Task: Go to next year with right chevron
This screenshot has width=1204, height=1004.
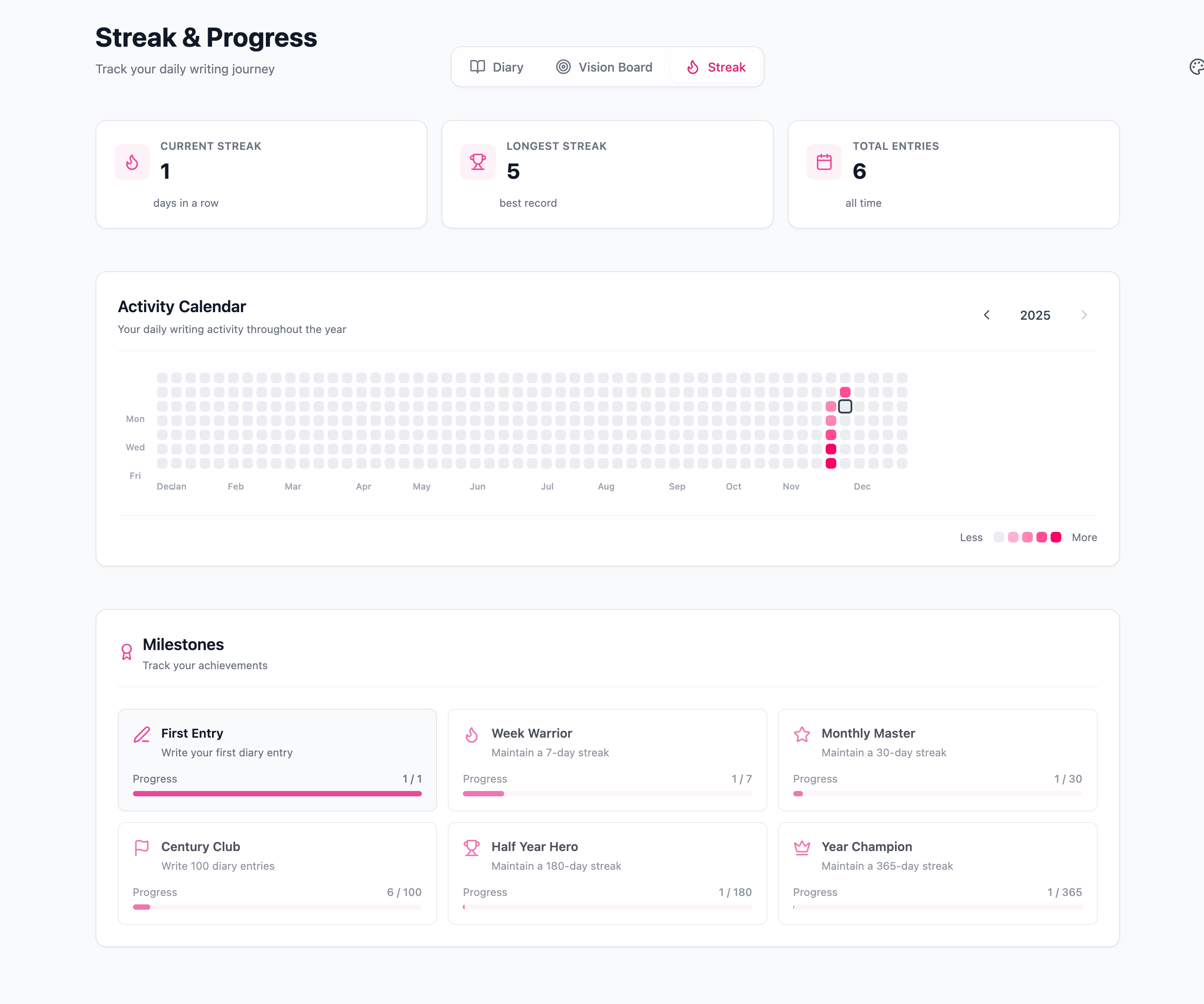Action: click(x=1084, y=315)
